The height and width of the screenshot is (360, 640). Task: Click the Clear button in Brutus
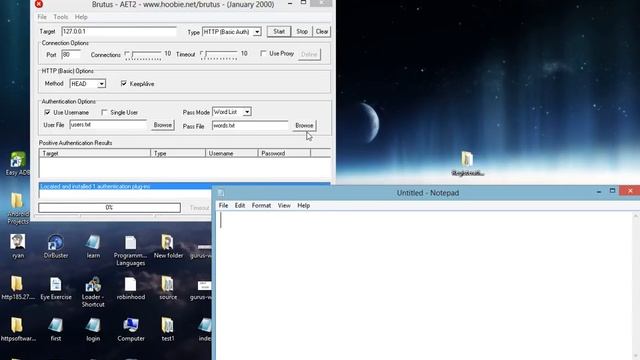tap(322, 31)
